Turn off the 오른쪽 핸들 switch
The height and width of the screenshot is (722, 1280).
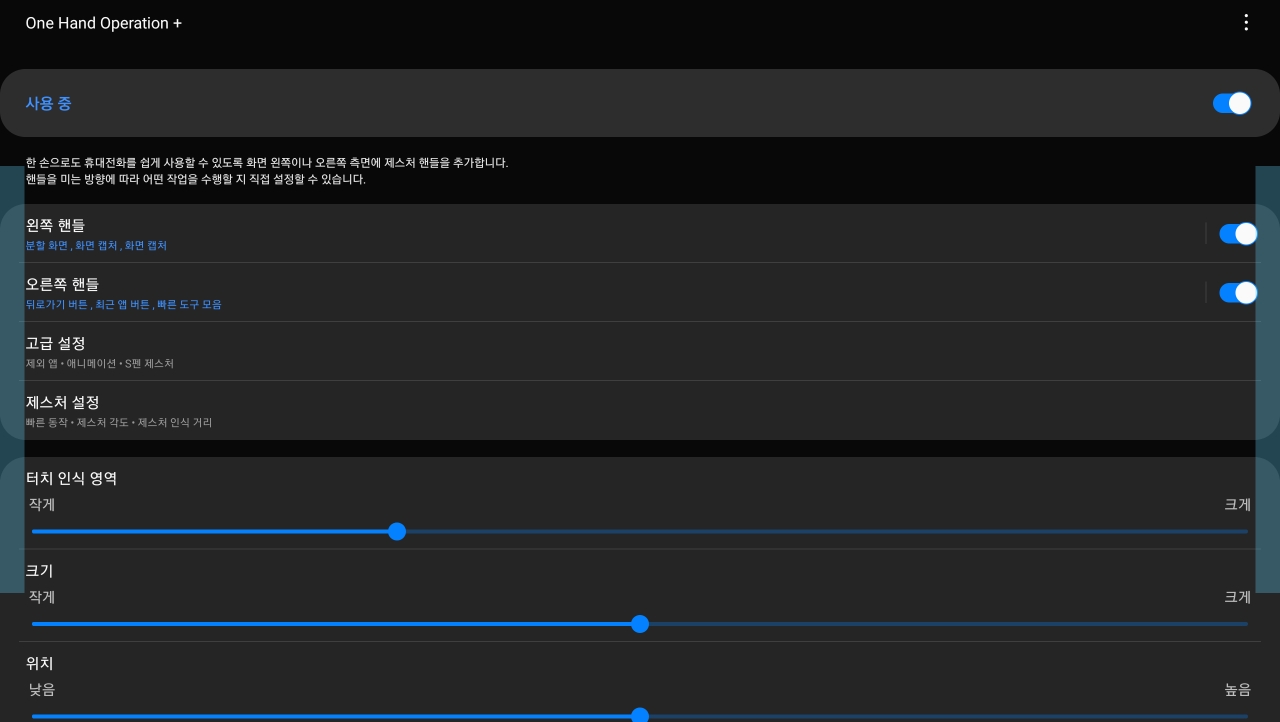(1238, 292)
